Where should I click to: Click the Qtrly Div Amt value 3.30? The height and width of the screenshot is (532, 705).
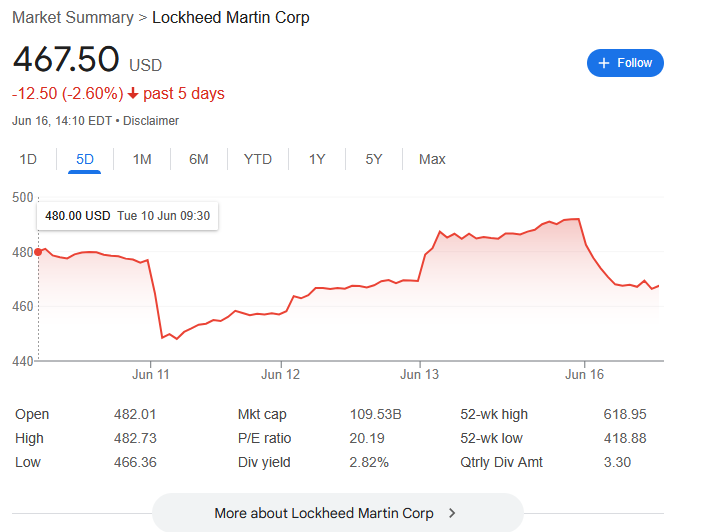[x=617, y=462]
